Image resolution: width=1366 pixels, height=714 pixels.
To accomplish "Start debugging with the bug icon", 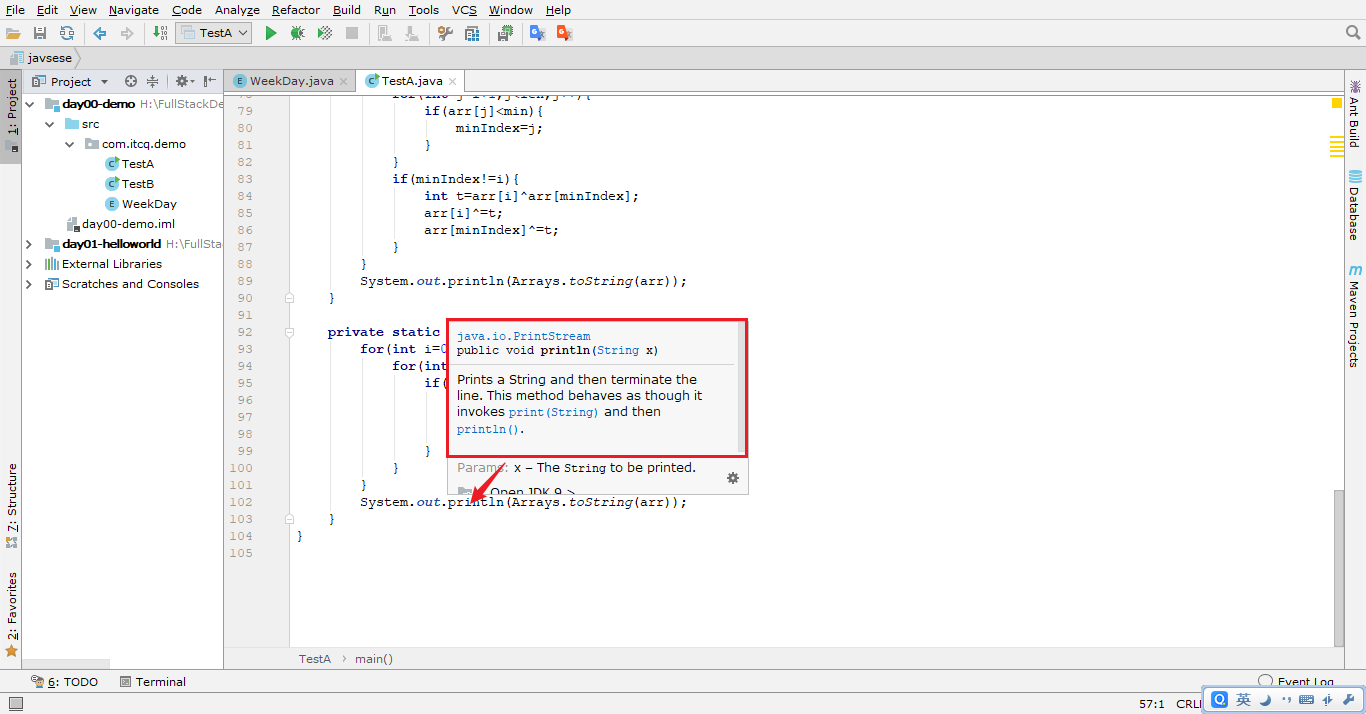I will tap(297, 33).
